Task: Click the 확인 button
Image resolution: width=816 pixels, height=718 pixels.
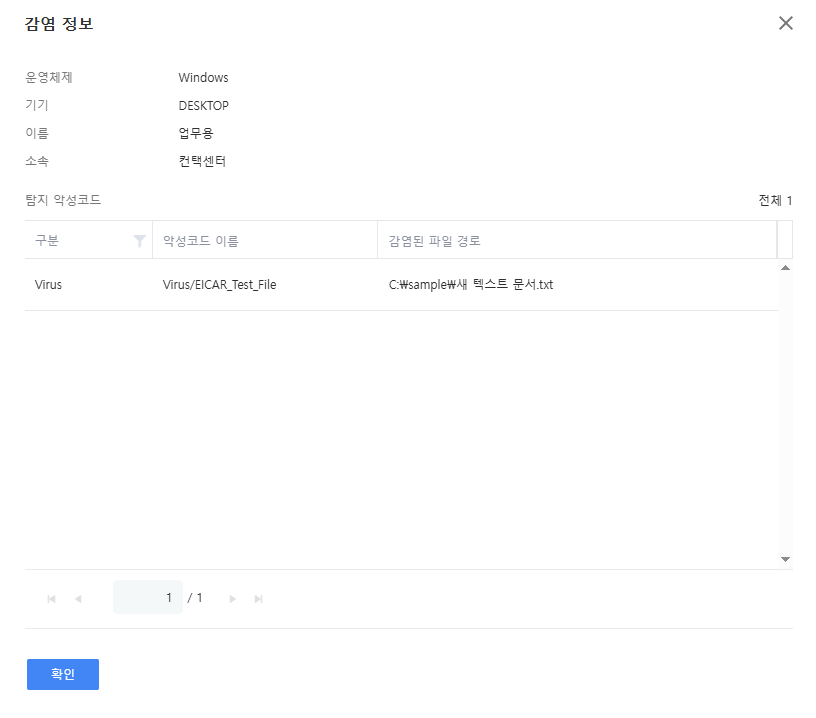Action: [63, 674]
